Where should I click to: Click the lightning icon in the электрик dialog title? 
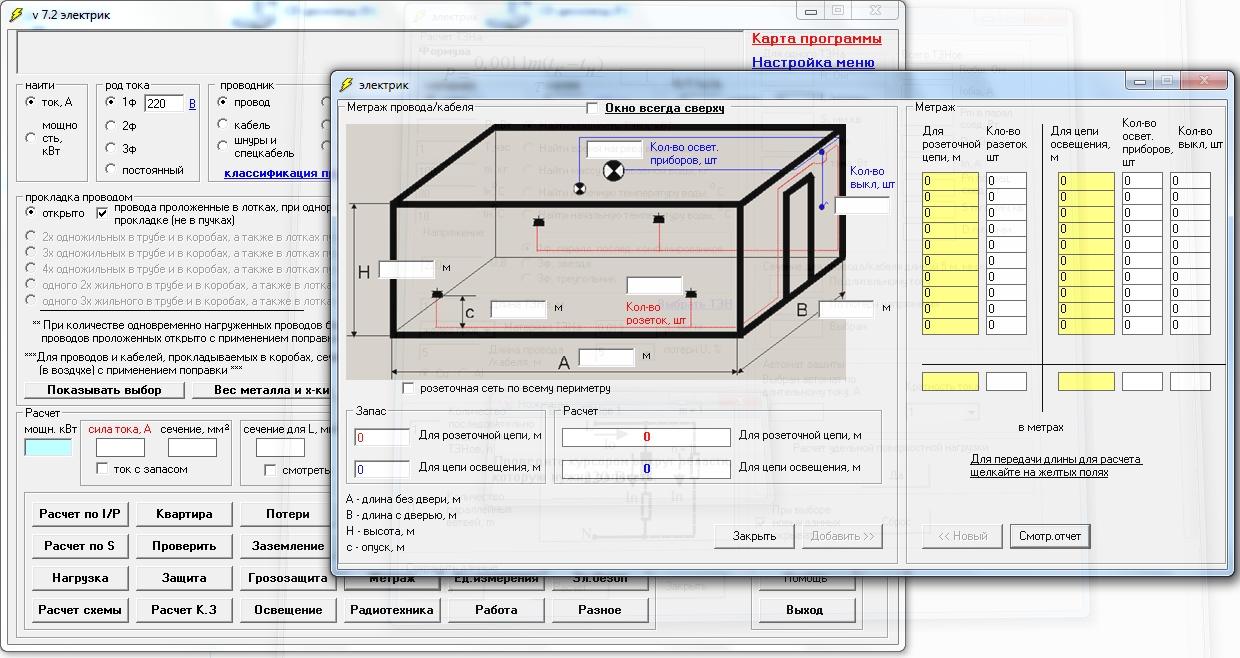(347, 85)
